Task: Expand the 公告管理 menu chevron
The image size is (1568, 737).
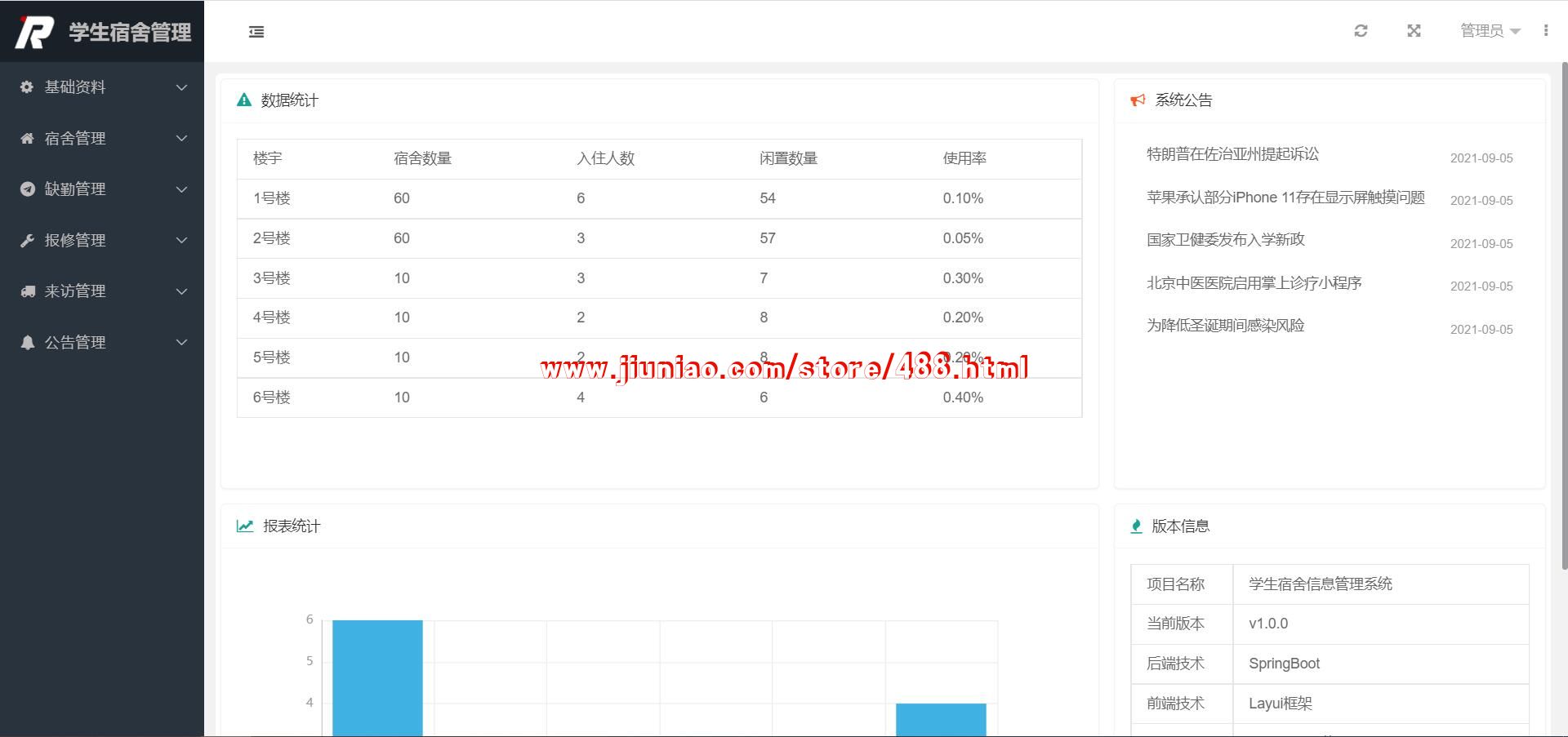Action: 182,343
